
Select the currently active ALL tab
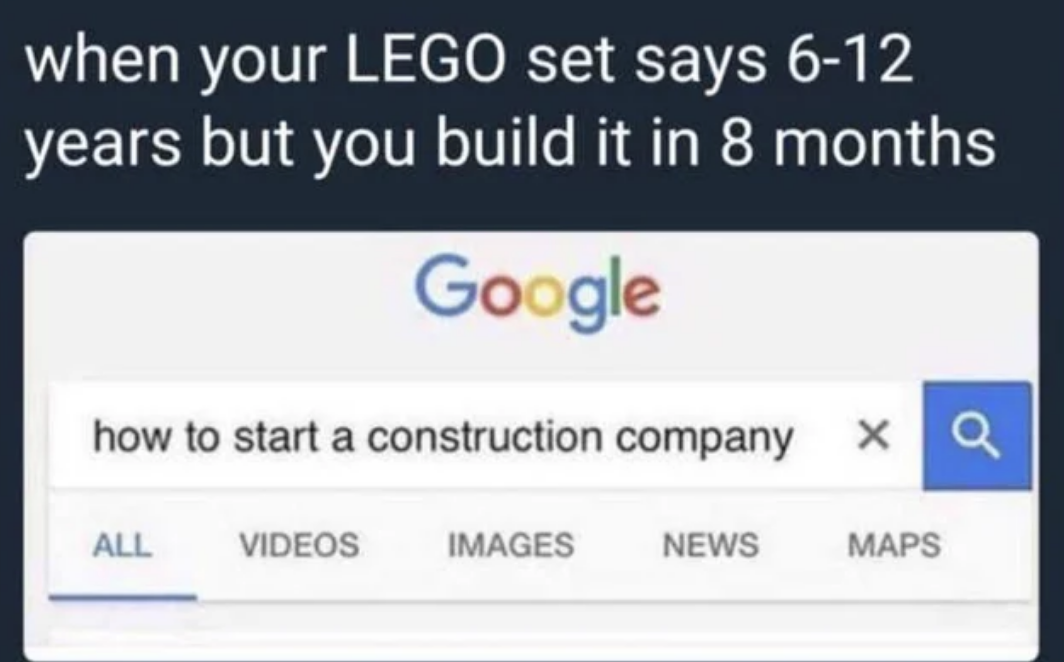[123, 544]
